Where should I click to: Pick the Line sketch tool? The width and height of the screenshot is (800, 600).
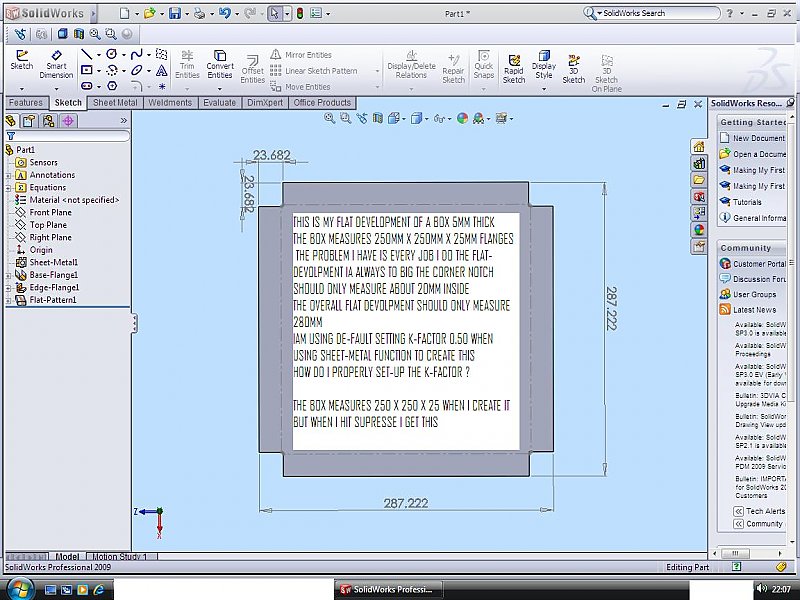[87, 54]
